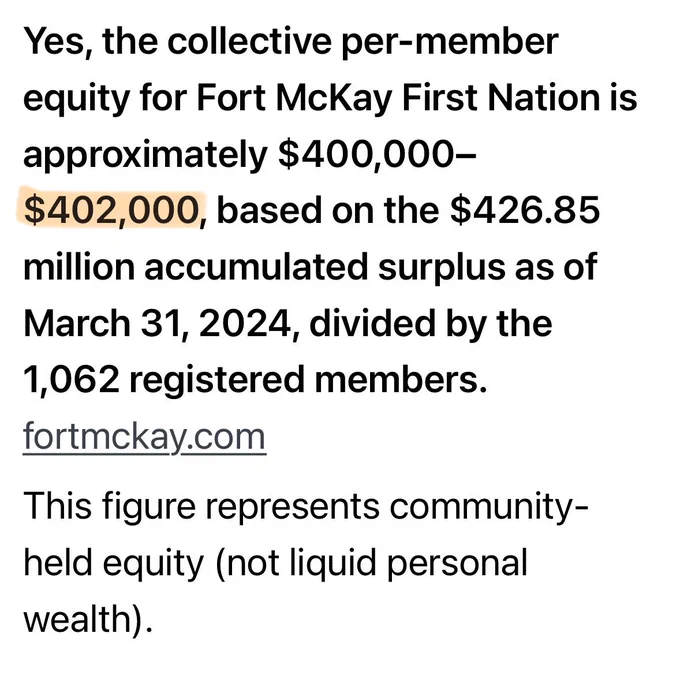
Task: Click the word per-member
Action: [450, 43]
